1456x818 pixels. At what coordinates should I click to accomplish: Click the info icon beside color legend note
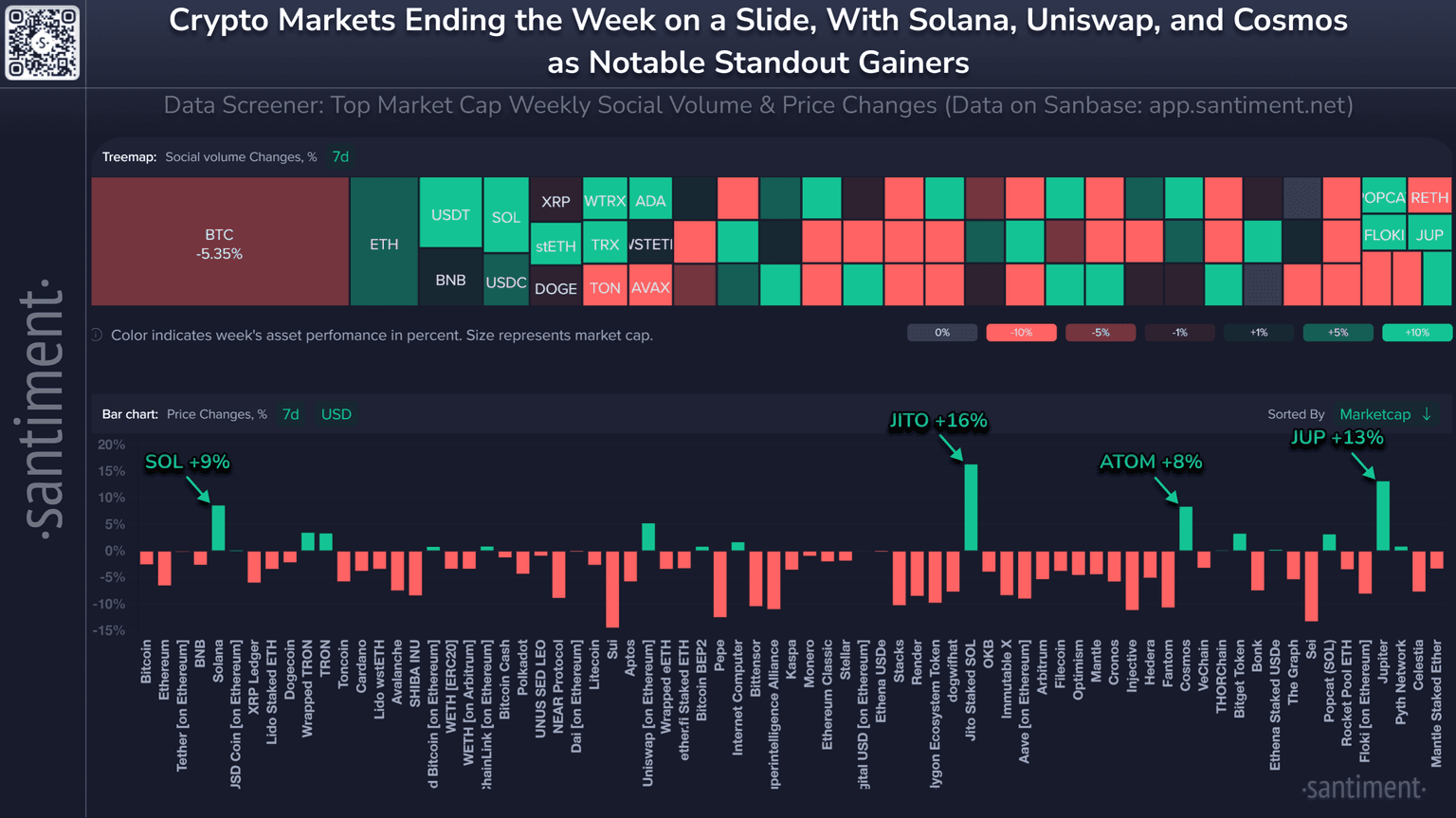[x=97, y=335]
